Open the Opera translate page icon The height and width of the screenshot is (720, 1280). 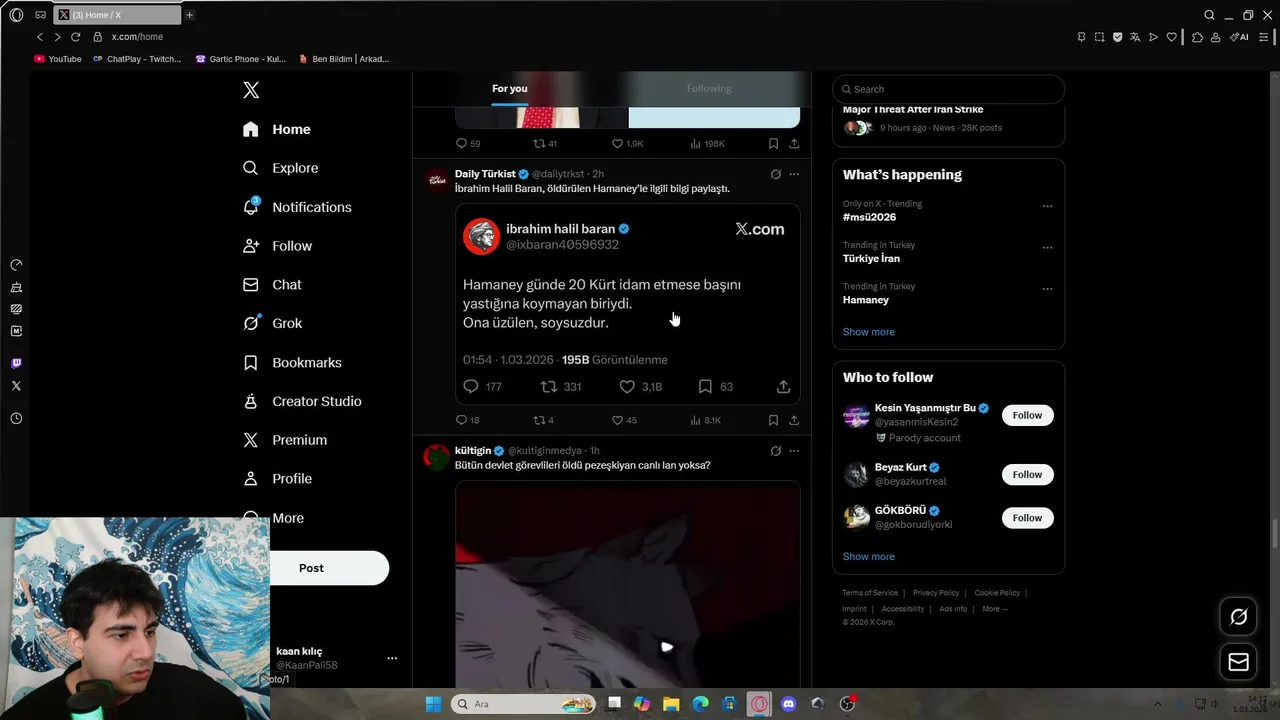point(1135,37)
